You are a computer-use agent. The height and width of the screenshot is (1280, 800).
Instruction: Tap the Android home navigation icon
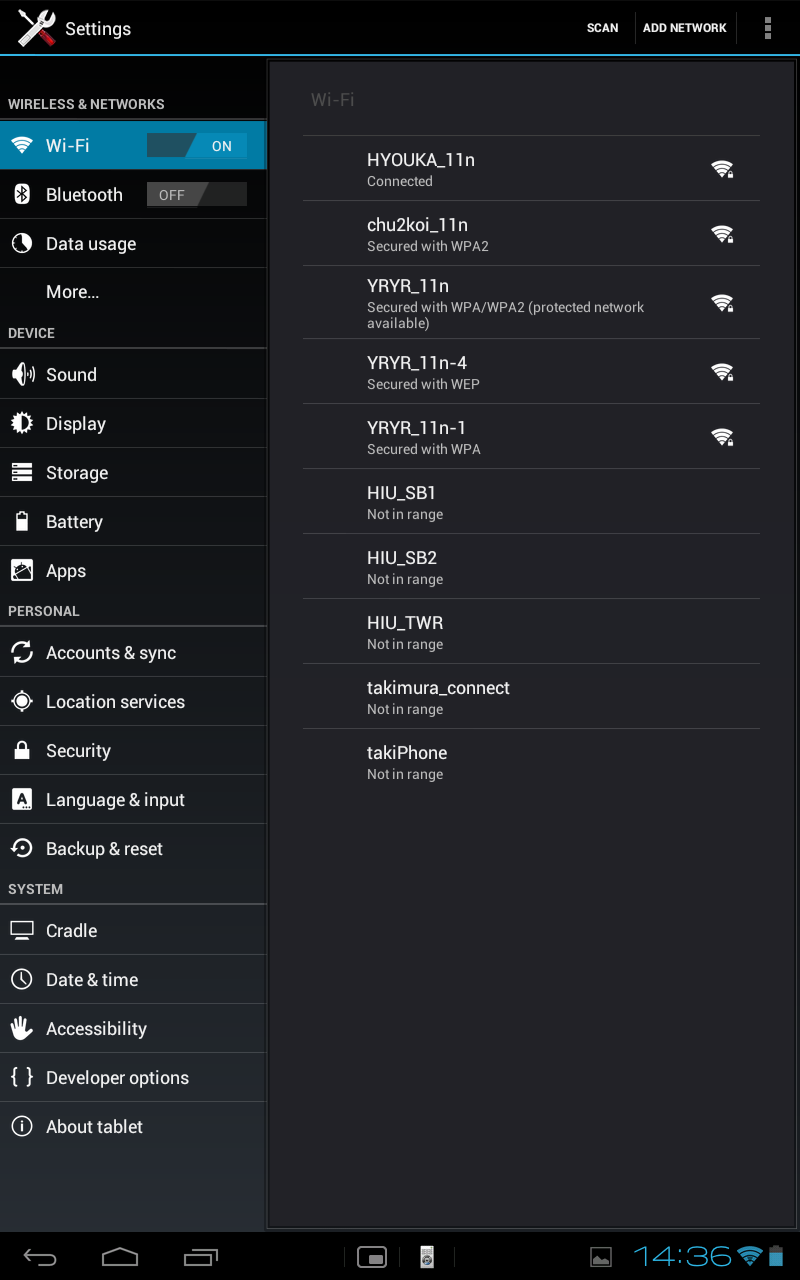(x=120, y=1257)
